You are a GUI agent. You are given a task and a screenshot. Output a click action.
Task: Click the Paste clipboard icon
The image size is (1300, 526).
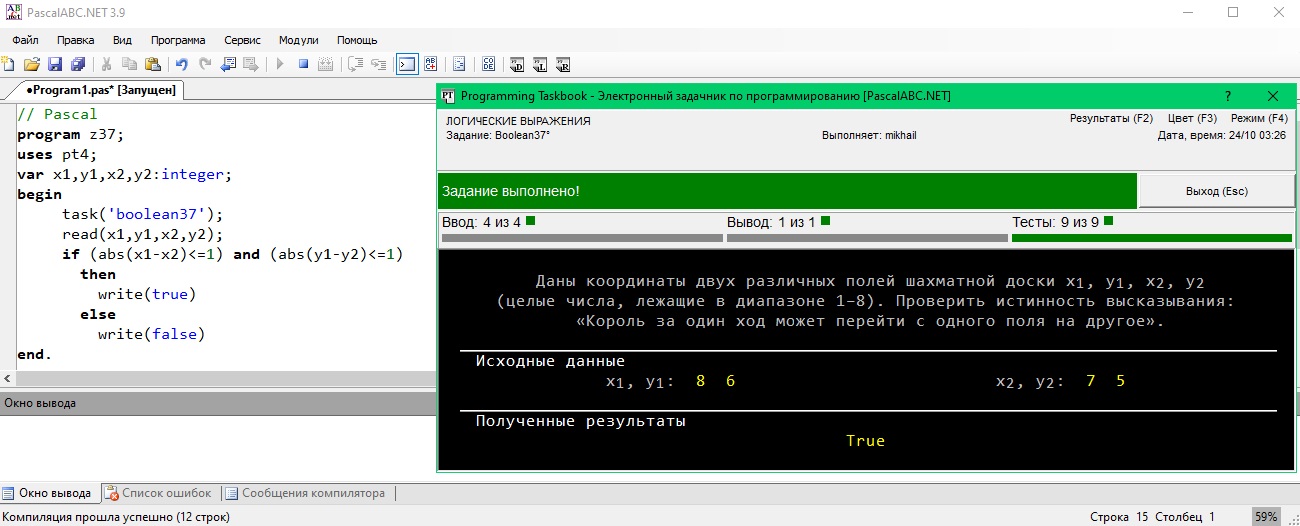coord(152,64)
